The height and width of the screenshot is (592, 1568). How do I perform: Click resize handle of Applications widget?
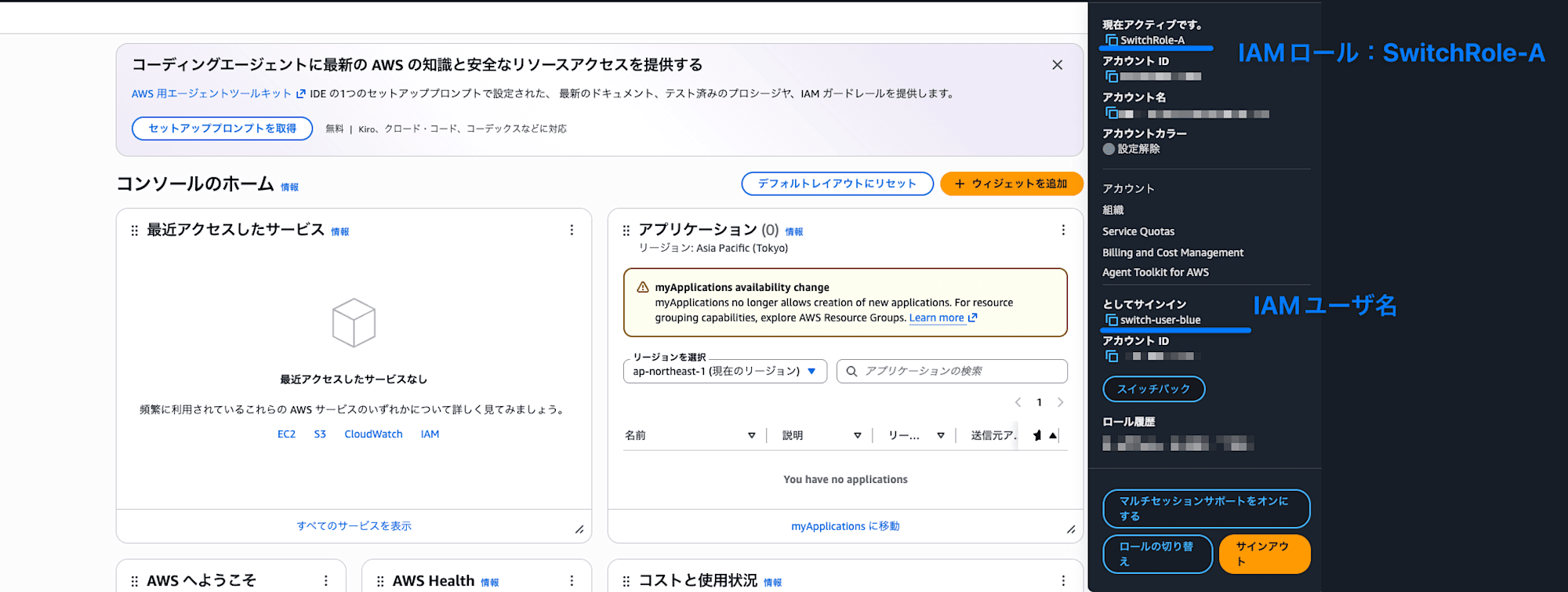click(x=1071, y=529)
